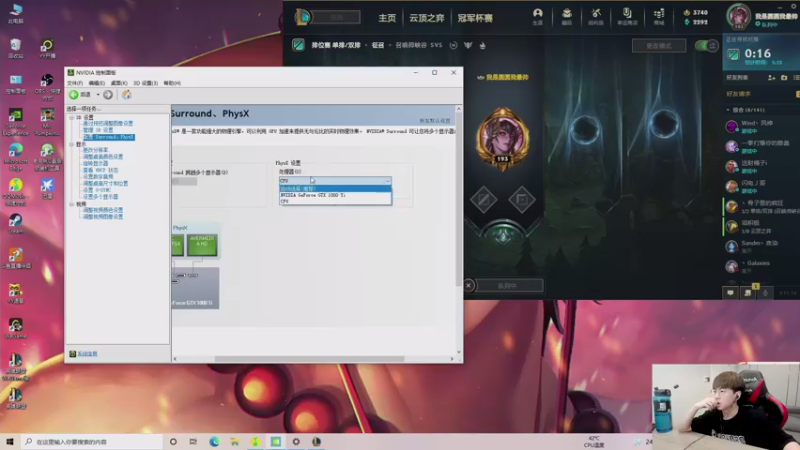Select 更改分辨率 in task tree

coord(96,150)
